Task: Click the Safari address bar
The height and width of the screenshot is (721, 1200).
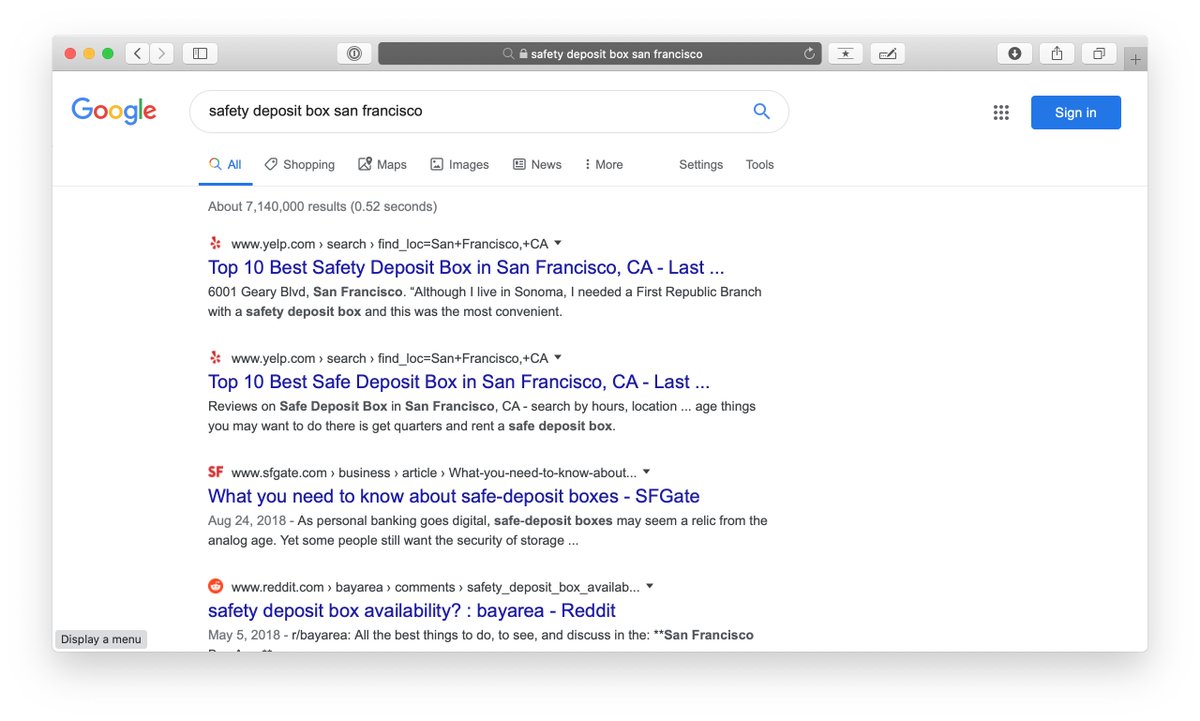Action: (x=600, y=54)
